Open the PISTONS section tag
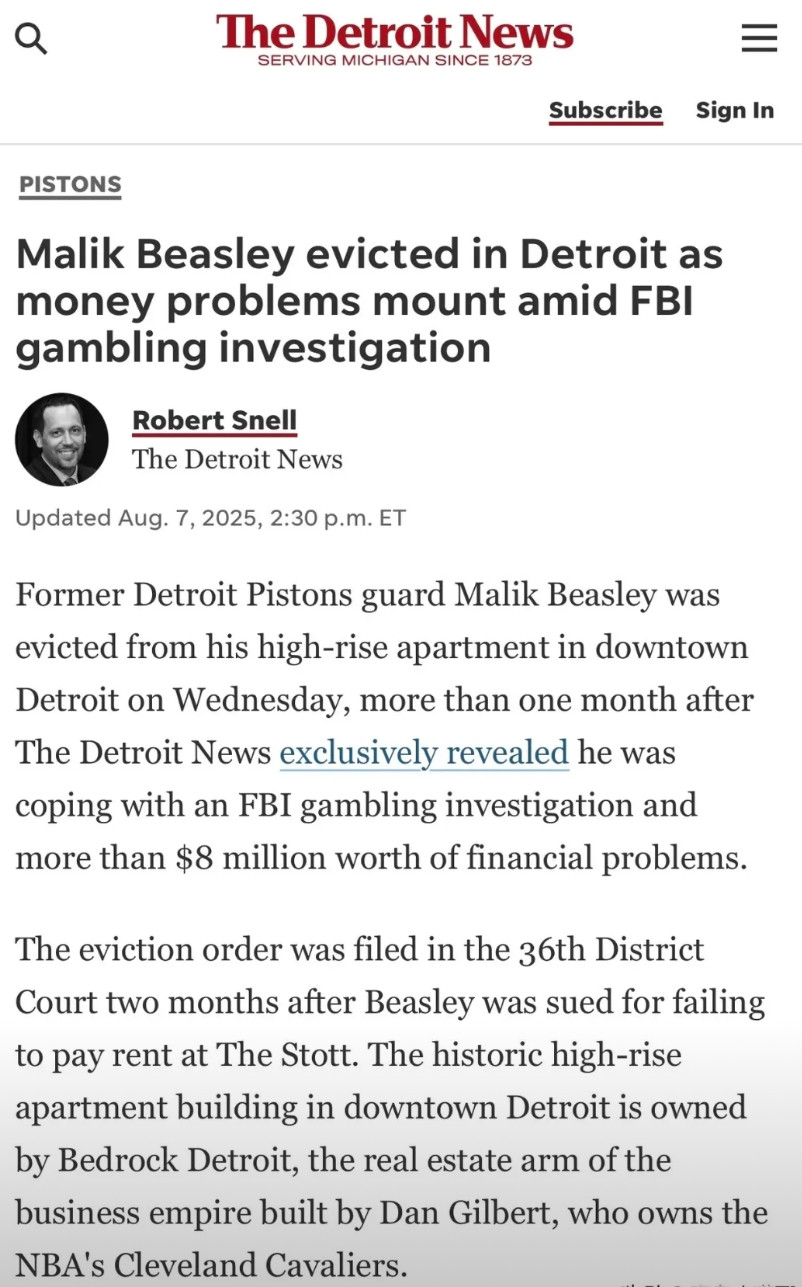This screenshot has height=1287, width=802. (x=70, y=184)
